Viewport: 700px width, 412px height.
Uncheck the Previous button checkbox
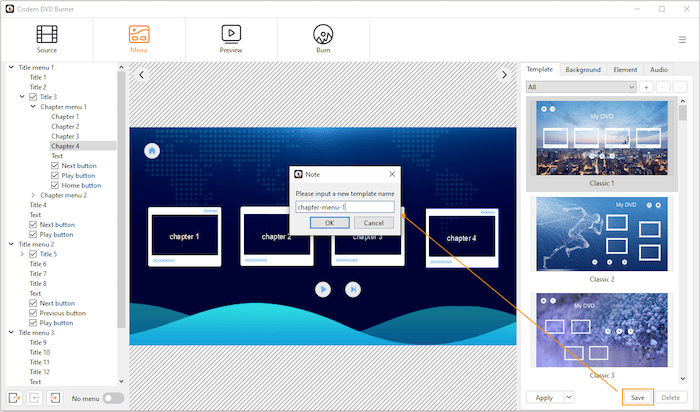33,313
